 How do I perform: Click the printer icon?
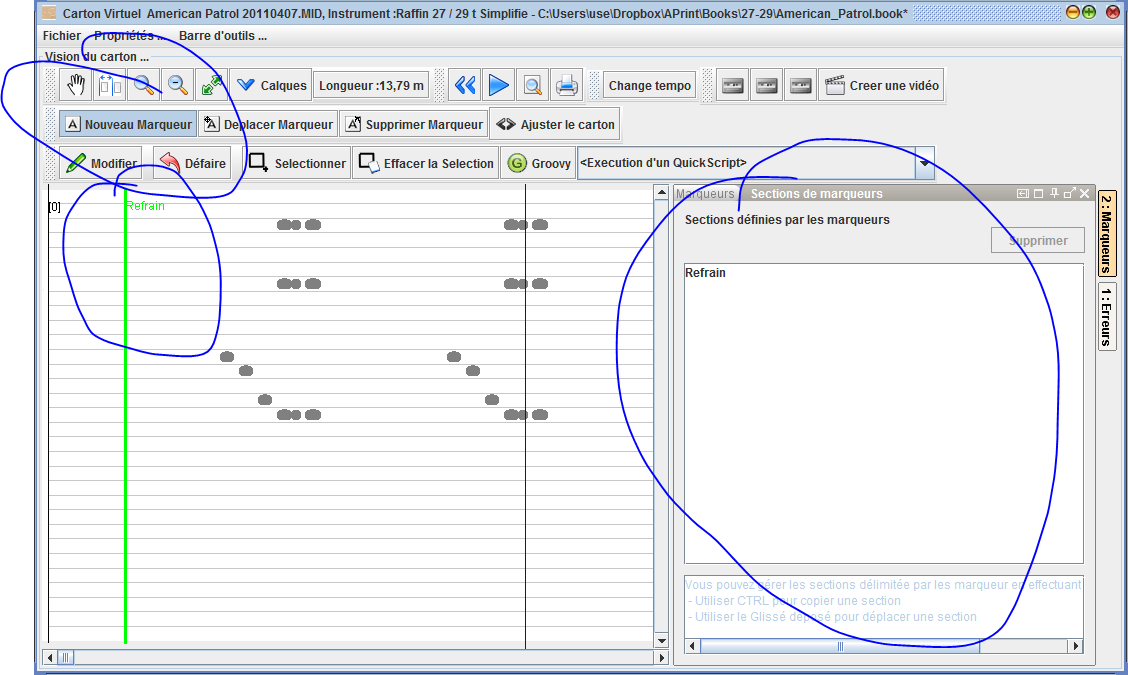(567, 86)
